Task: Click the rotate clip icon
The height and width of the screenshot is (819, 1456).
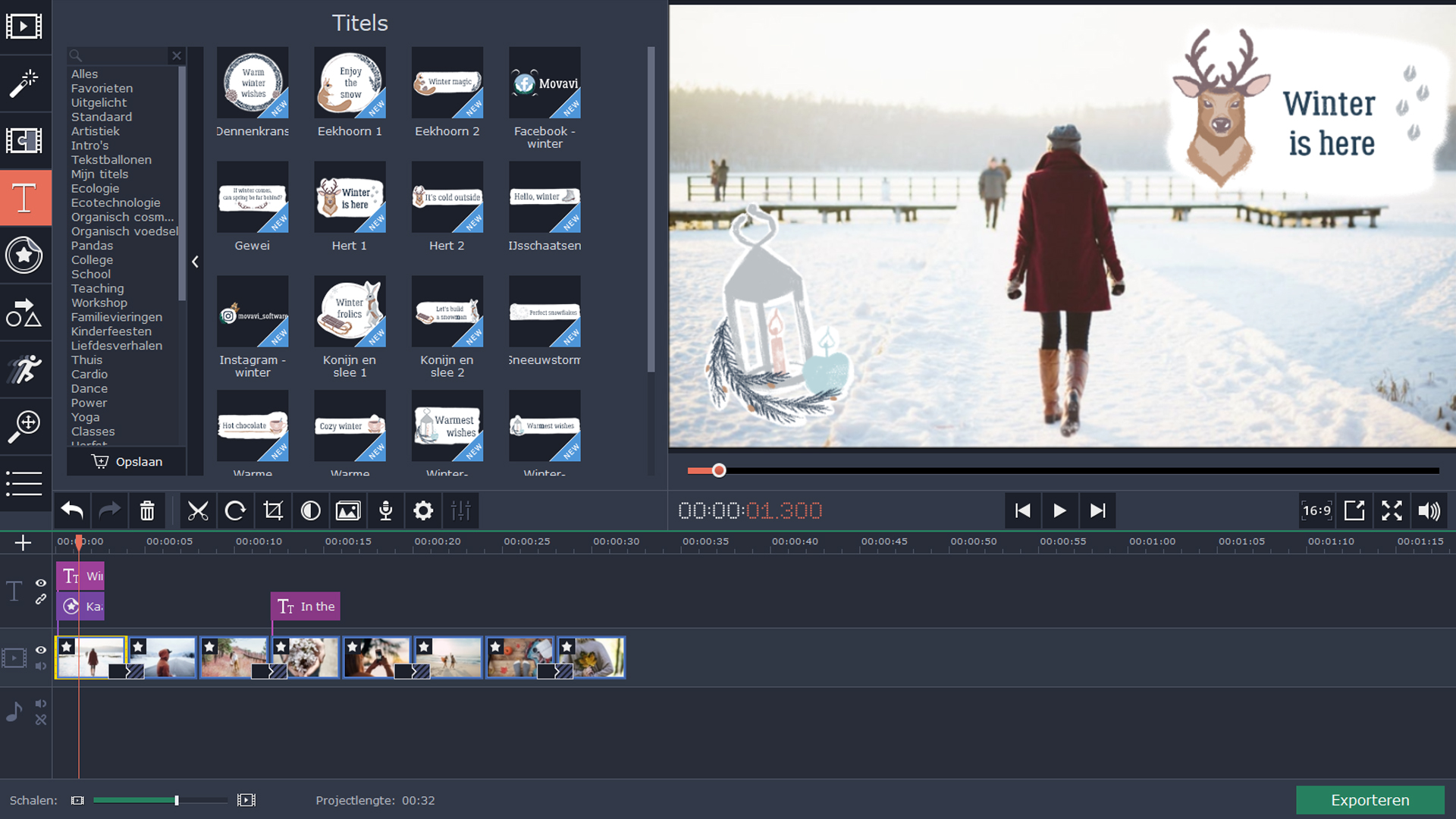Action: pos(235,511)
